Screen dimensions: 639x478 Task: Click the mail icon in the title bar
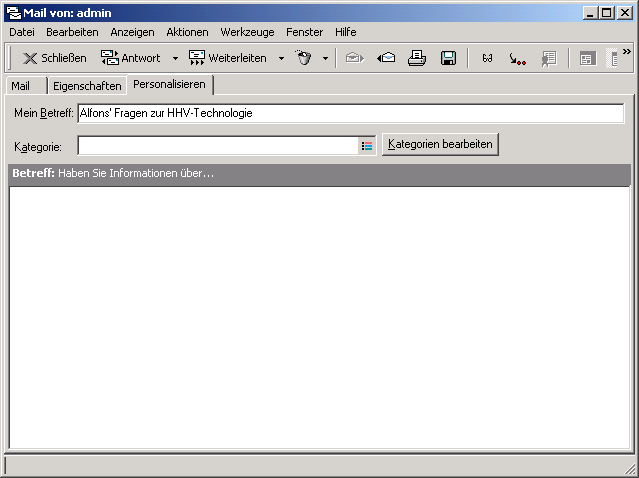click(x=13, y=13)
